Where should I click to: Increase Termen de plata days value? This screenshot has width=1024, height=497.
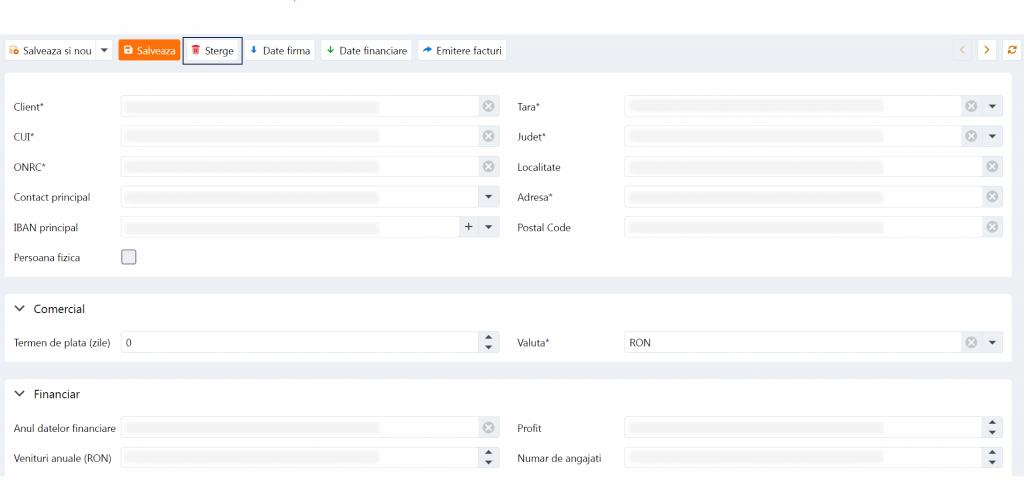[488, 337]
